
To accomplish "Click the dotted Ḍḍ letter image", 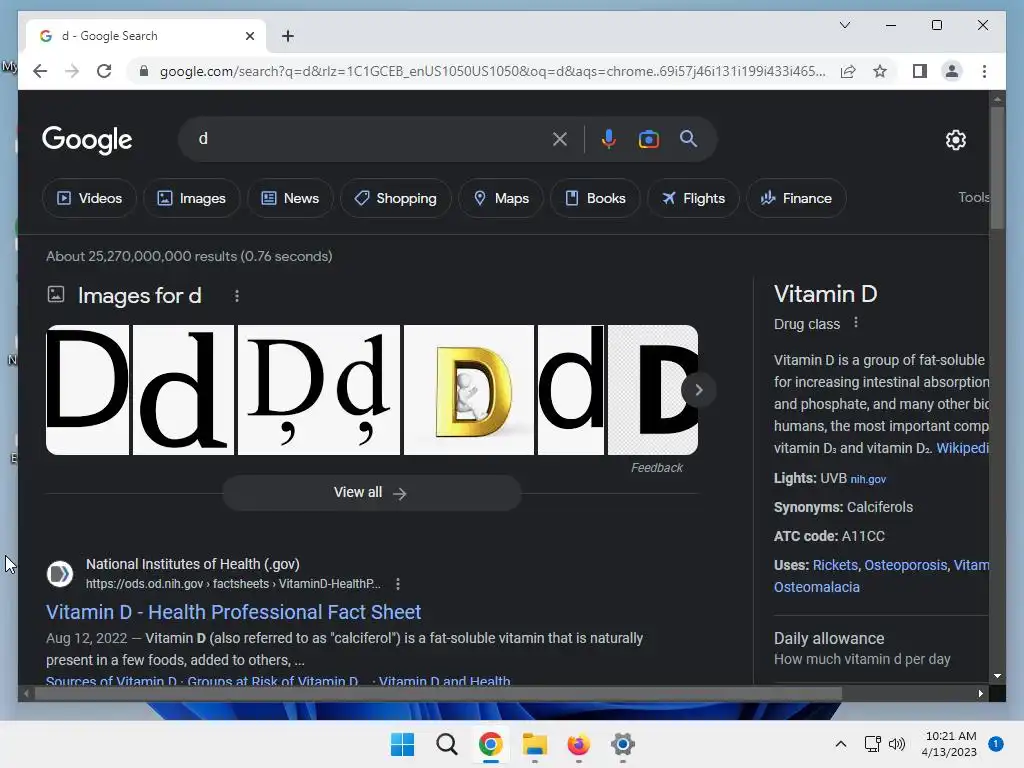I will point(319,390).
